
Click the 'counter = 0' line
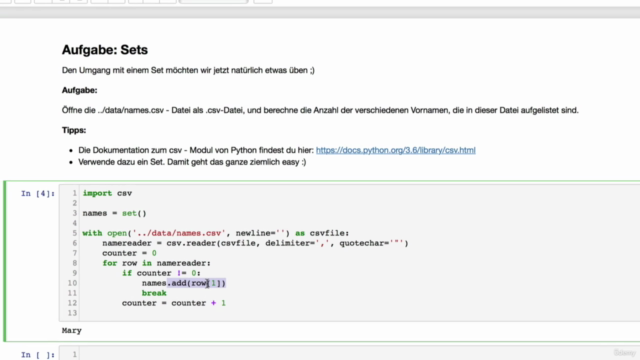[x=129, y=253]
